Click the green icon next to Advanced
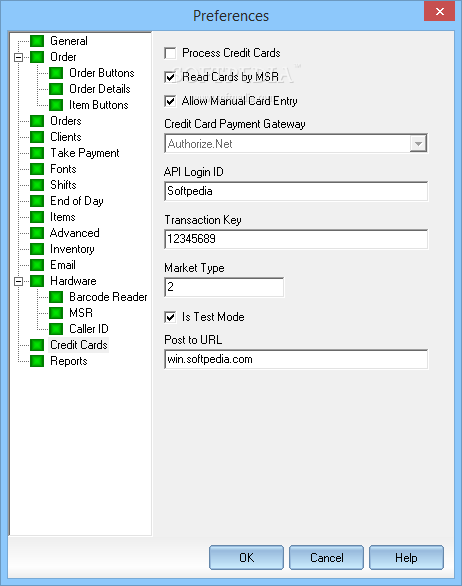 click(37, 233)
